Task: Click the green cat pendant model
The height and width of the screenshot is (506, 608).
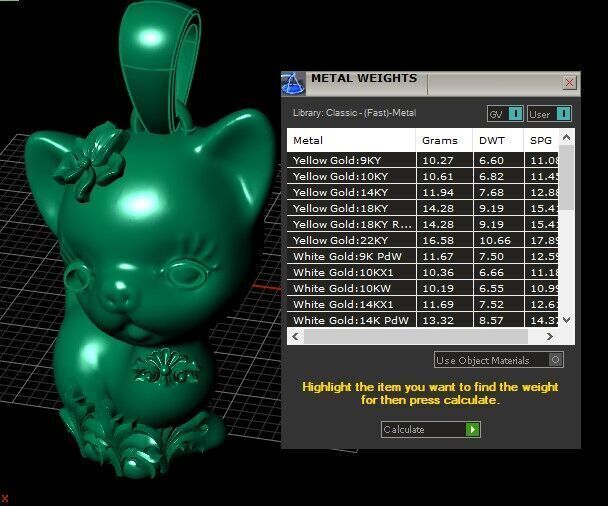Action: click(149, 295)
